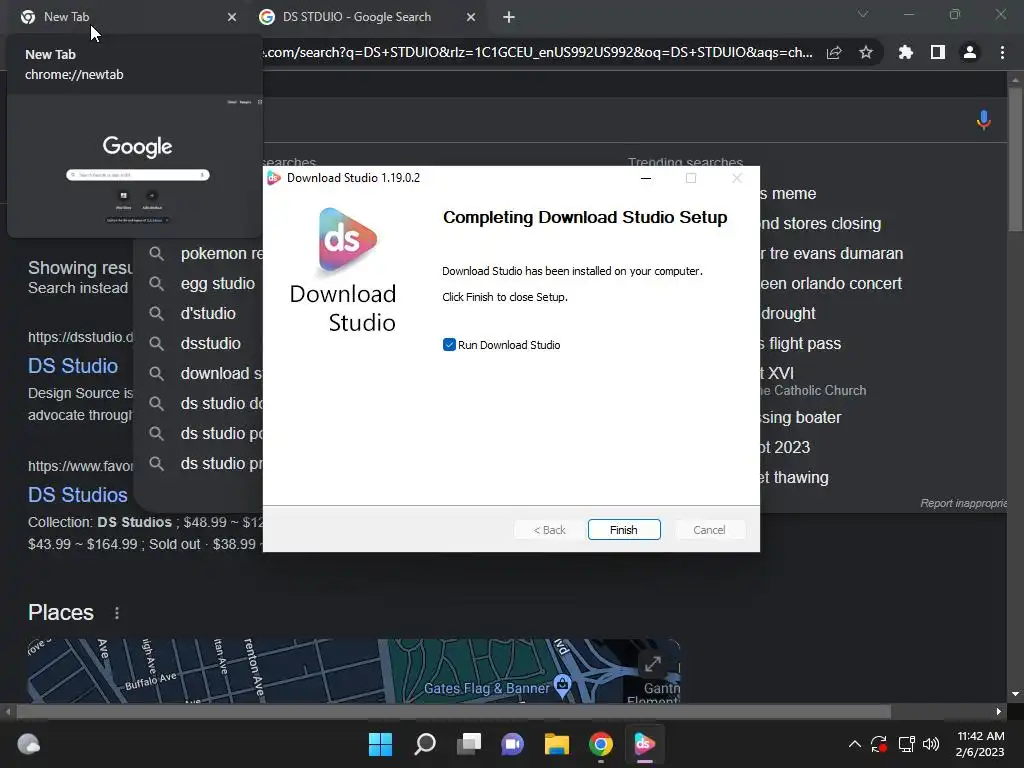Minimize the Download Studio setup window
The width and height of the screenshot is (1024, 768).
[646, 178]
